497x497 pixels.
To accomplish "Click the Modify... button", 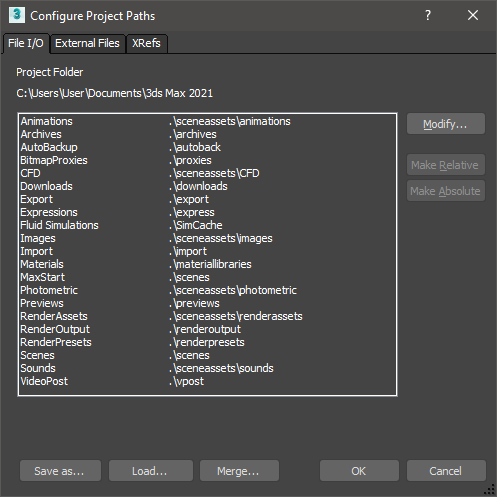I will point(445,124).
